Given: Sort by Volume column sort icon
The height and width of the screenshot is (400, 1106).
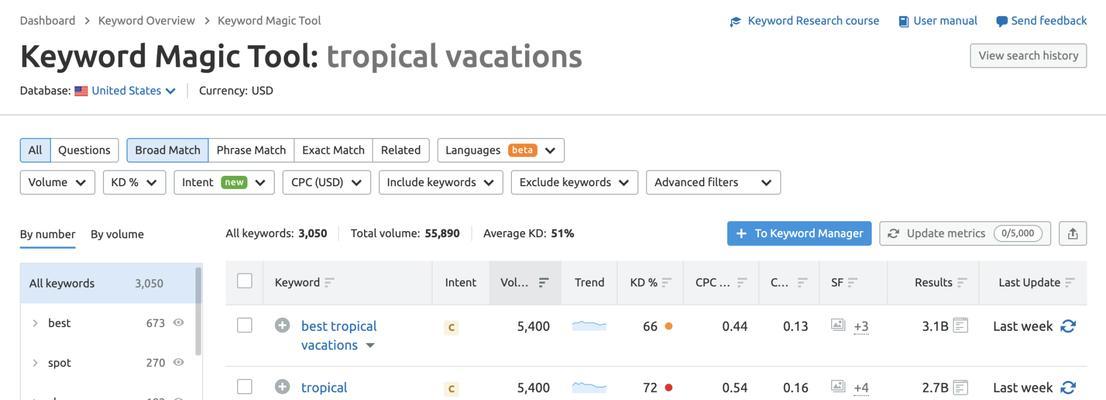Looking at the screenshot, I should 543,282.
